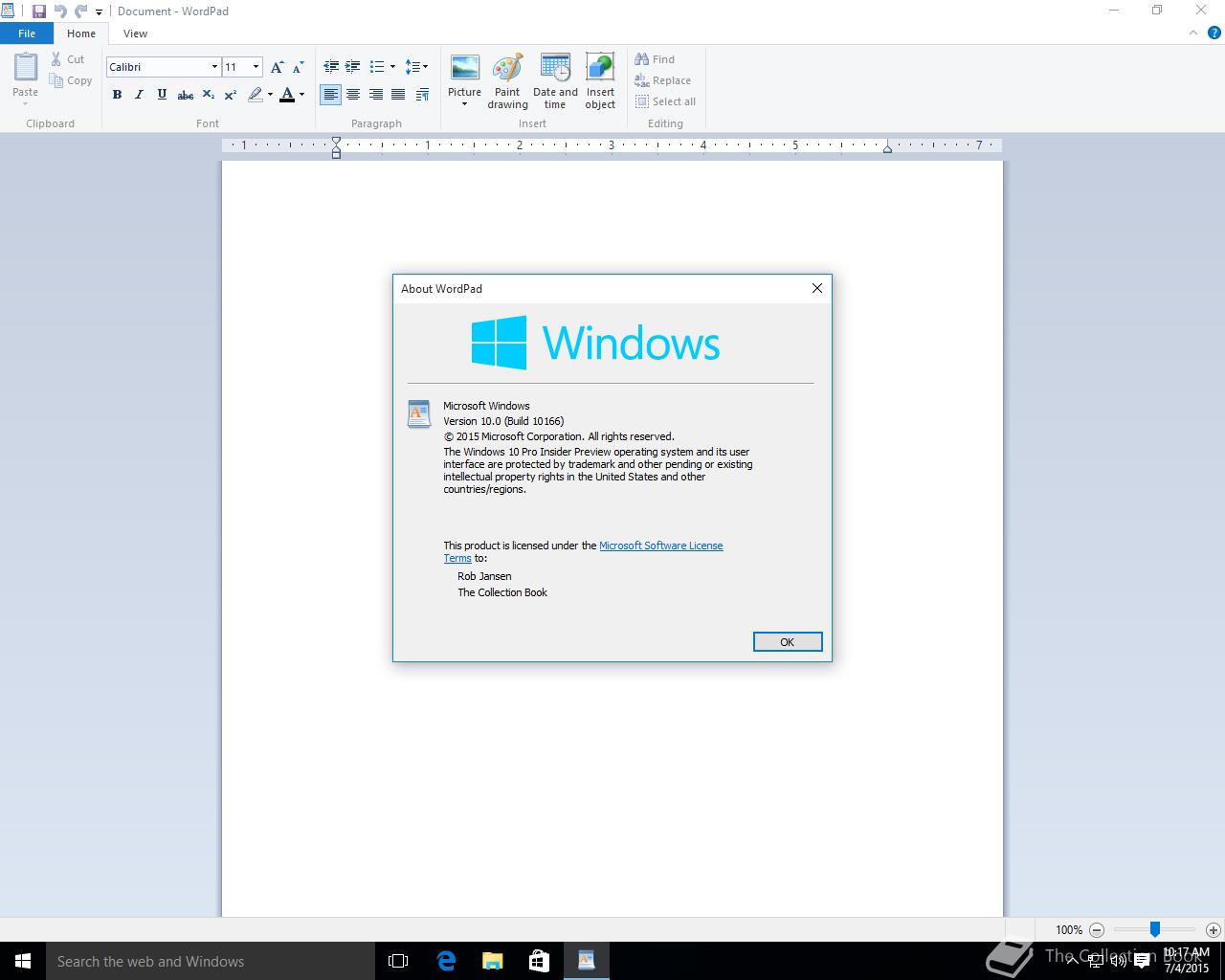
Task: Click the Paste clipboard icon
Action: coord(26,67)
